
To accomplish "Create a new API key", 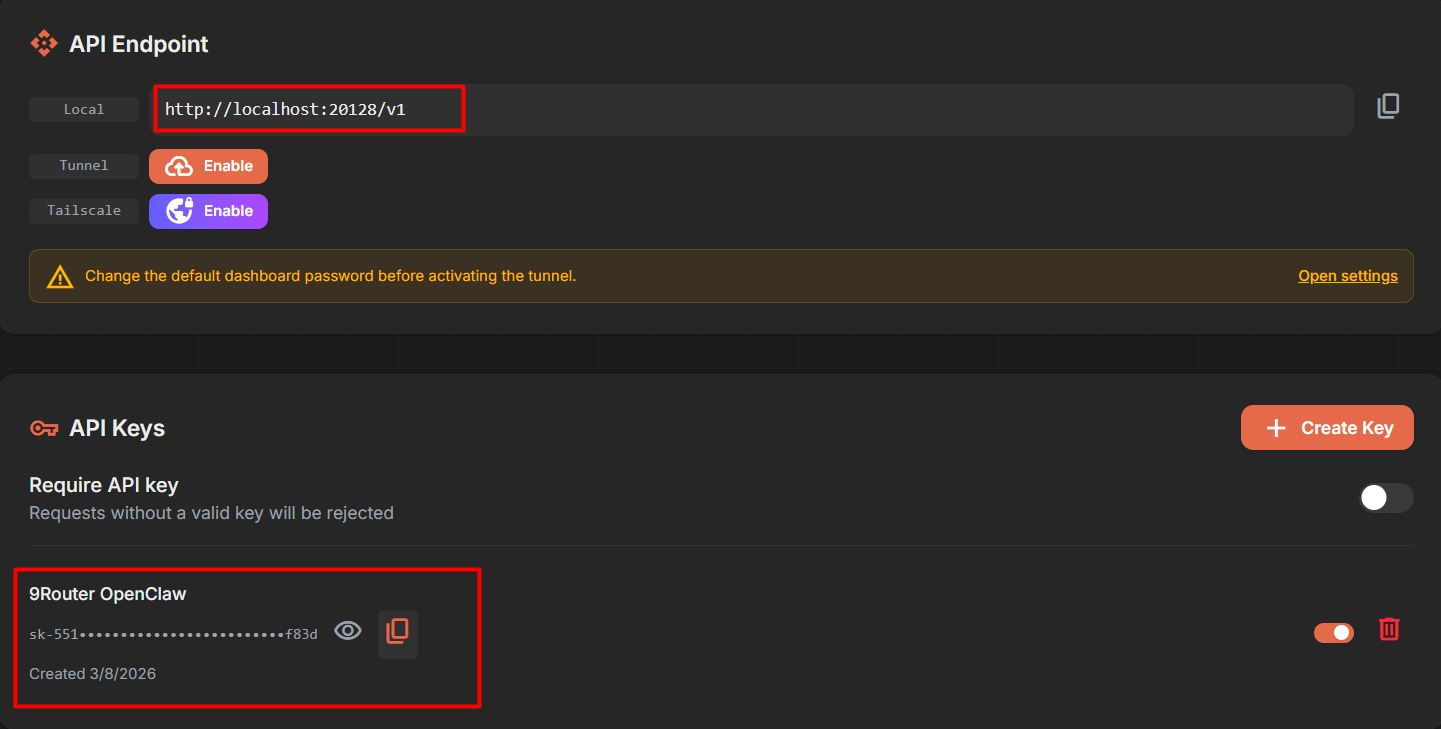I will pyautogui.click(x=1327, y=428).
